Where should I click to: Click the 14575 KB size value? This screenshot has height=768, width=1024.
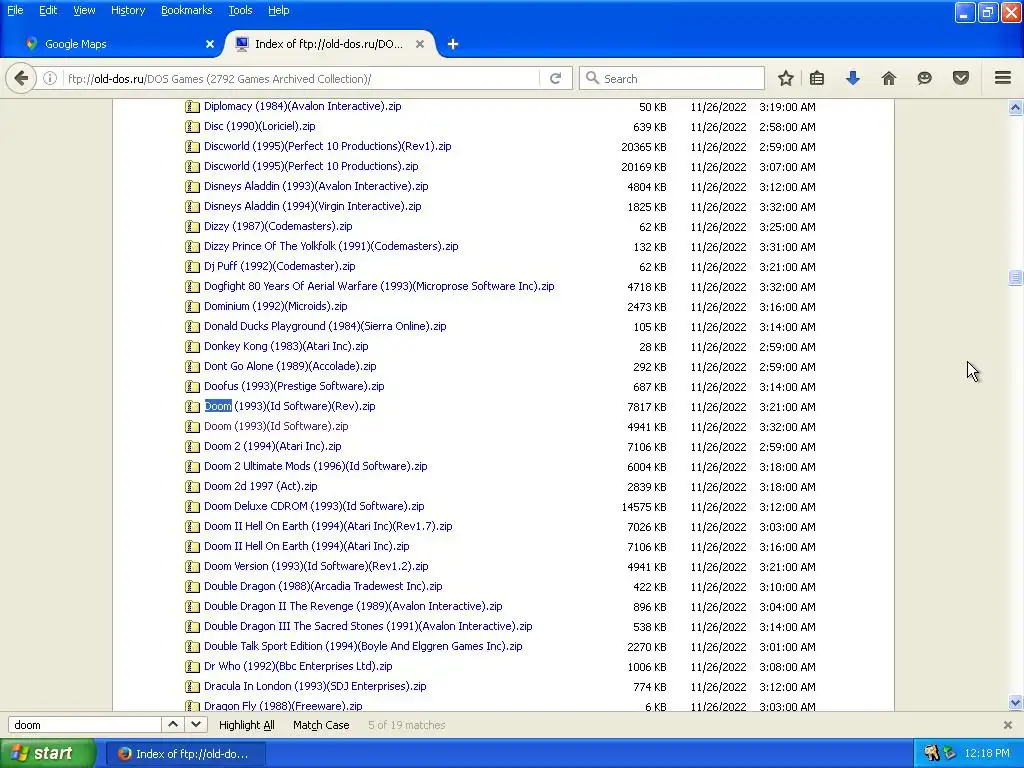644,507
